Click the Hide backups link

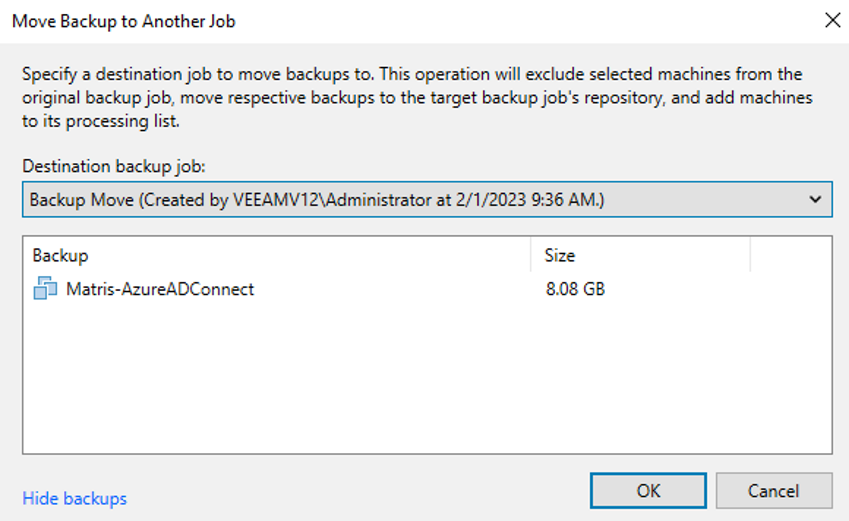click(74, 498)
